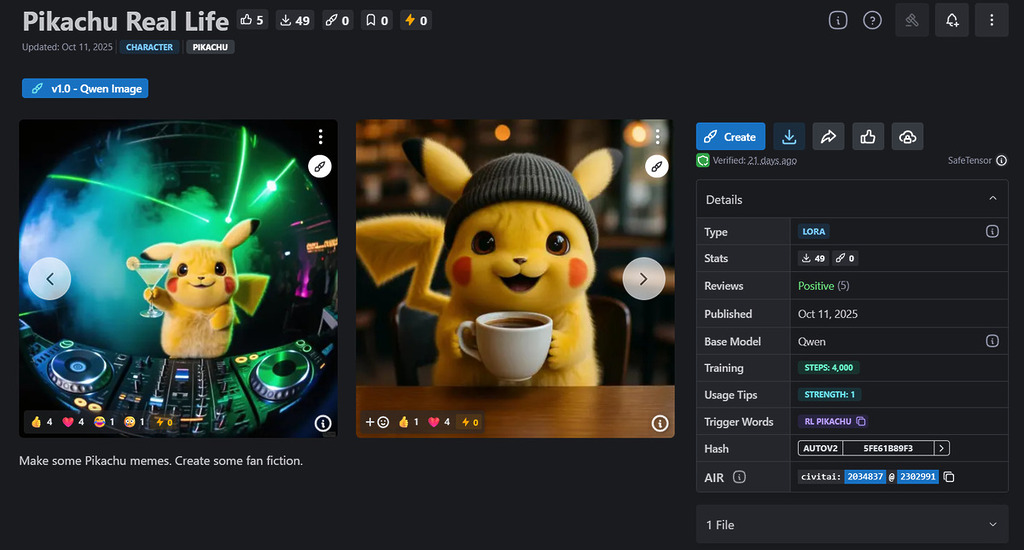Expand the hash type arrow
1024x550 pixels.
coord(942,449)
